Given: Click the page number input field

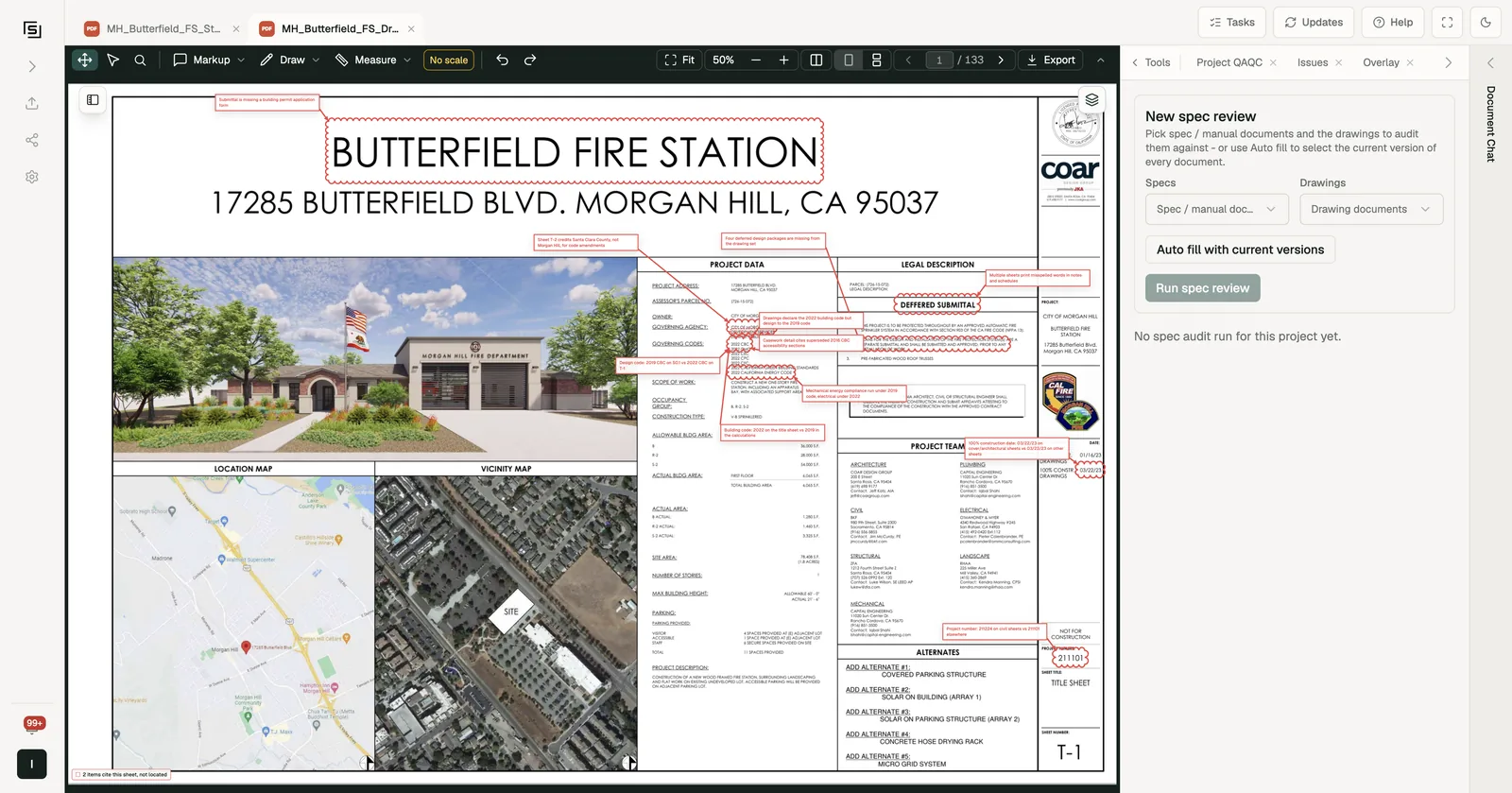Looking at the screenshot, I should coord(938,60).
